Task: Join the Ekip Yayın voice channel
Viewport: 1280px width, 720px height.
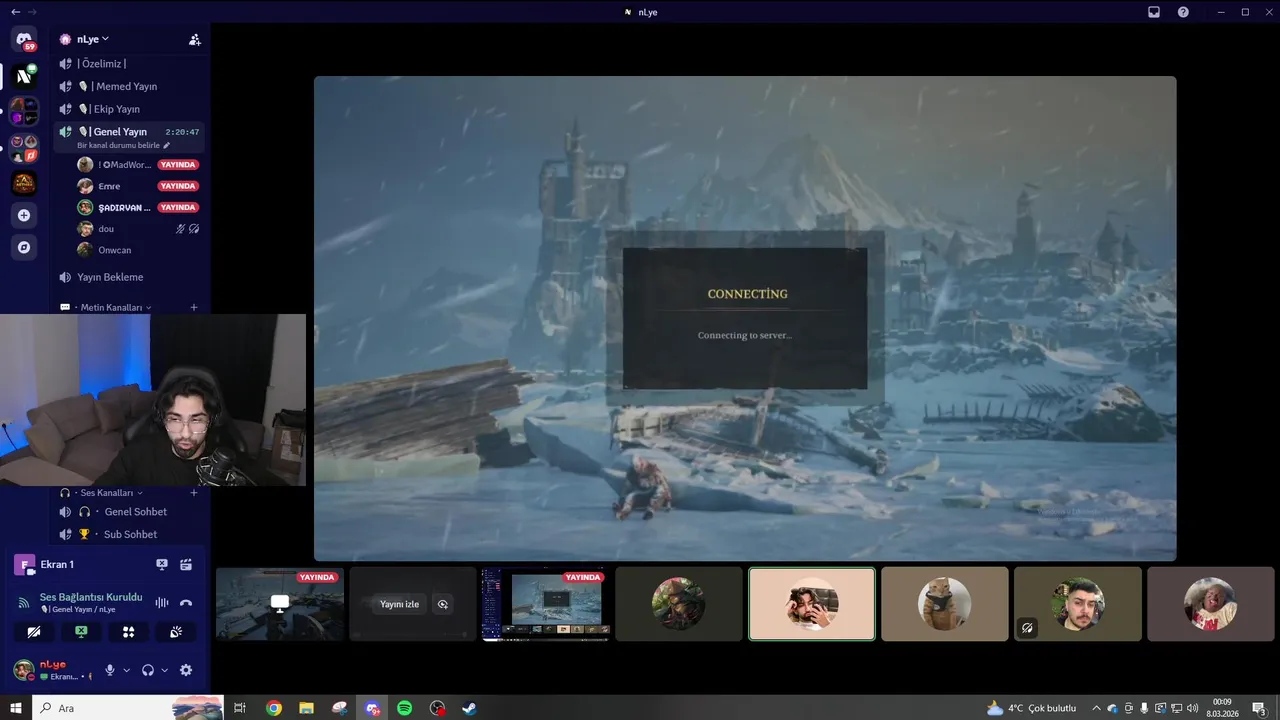Action: point(130,109)
